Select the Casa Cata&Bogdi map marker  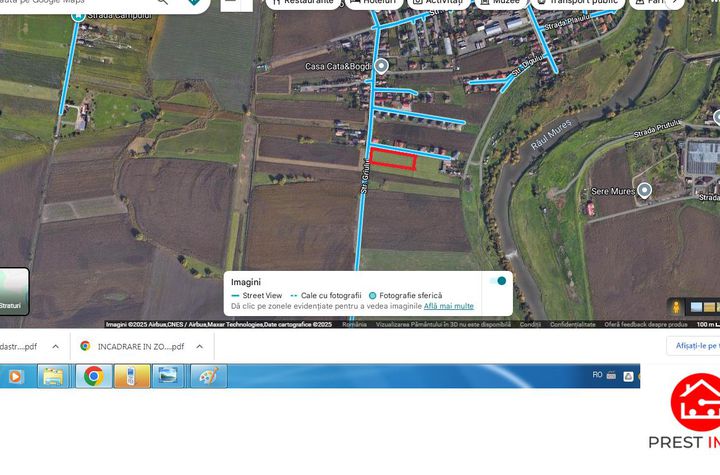pyautogui.click(x=381, y=66)
